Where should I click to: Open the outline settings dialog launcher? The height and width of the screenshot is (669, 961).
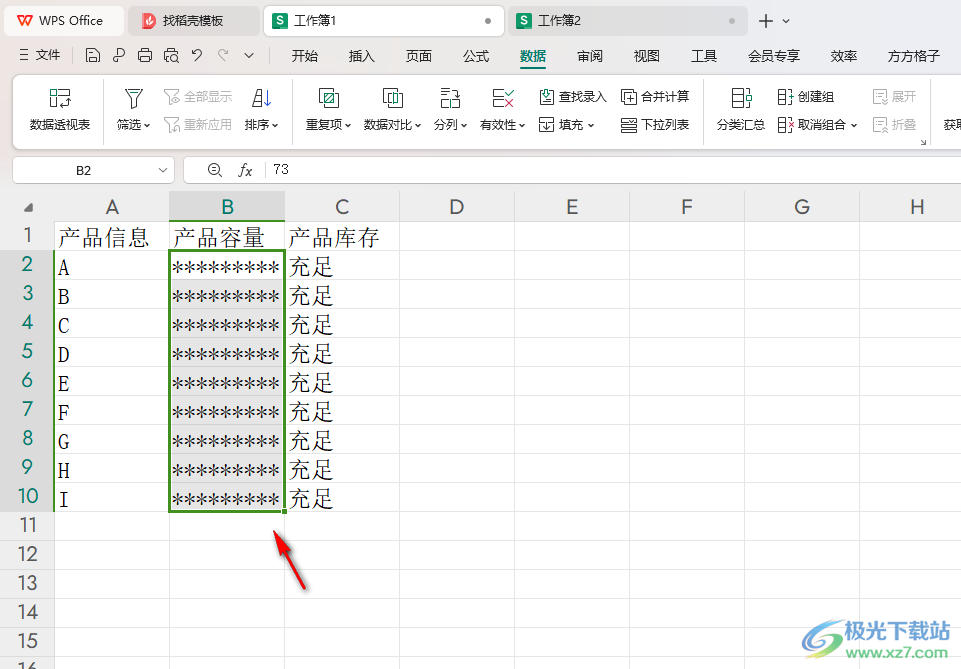coord(923,142)
